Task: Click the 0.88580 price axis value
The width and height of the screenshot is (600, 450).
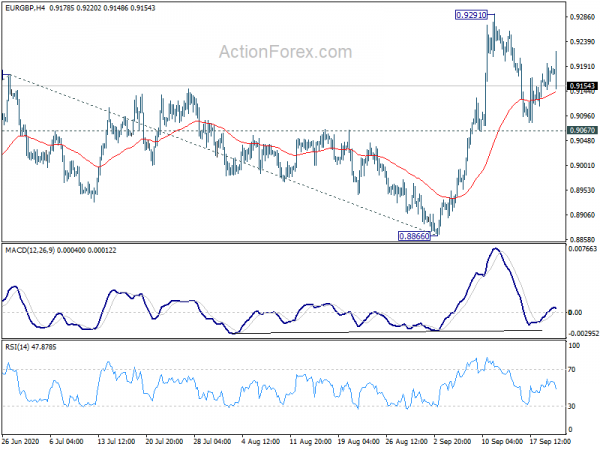Action: (x=582, y=240)
